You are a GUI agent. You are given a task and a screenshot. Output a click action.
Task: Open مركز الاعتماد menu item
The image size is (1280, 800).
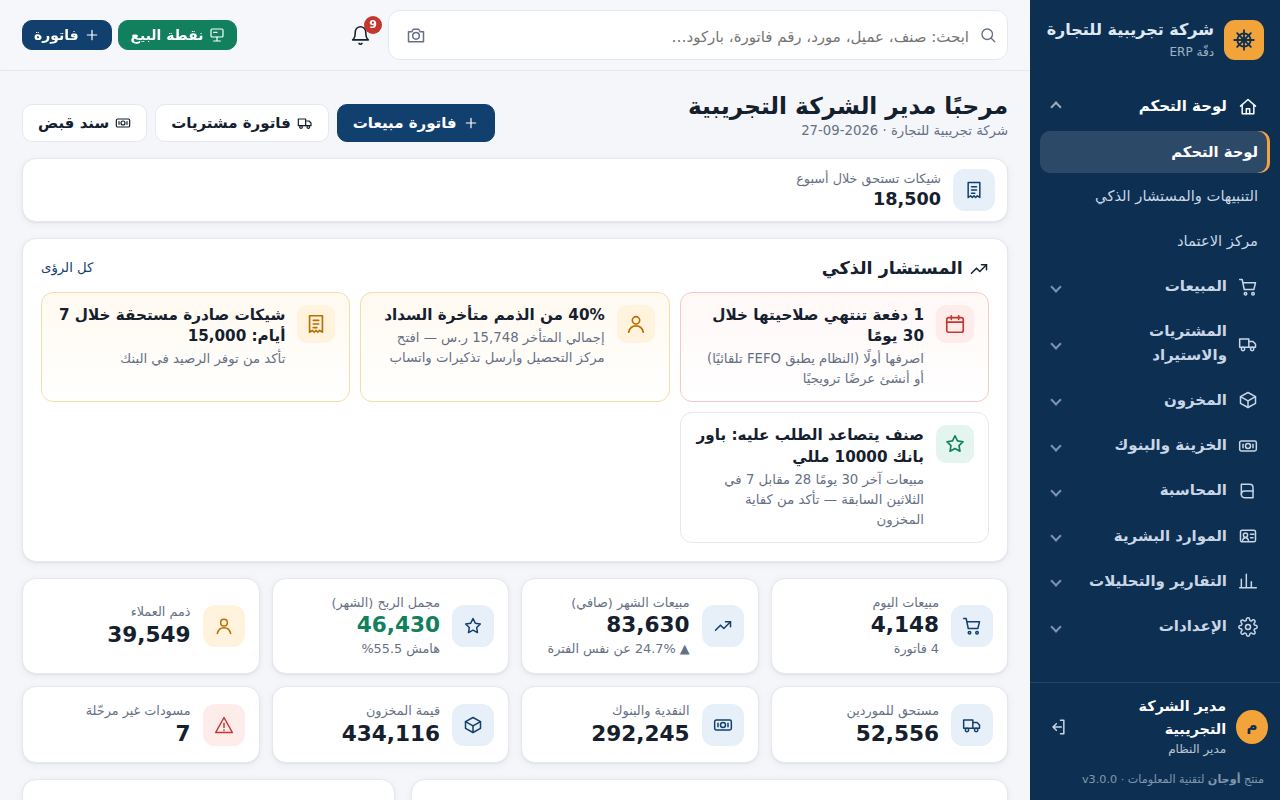[x=1154, y=241]
